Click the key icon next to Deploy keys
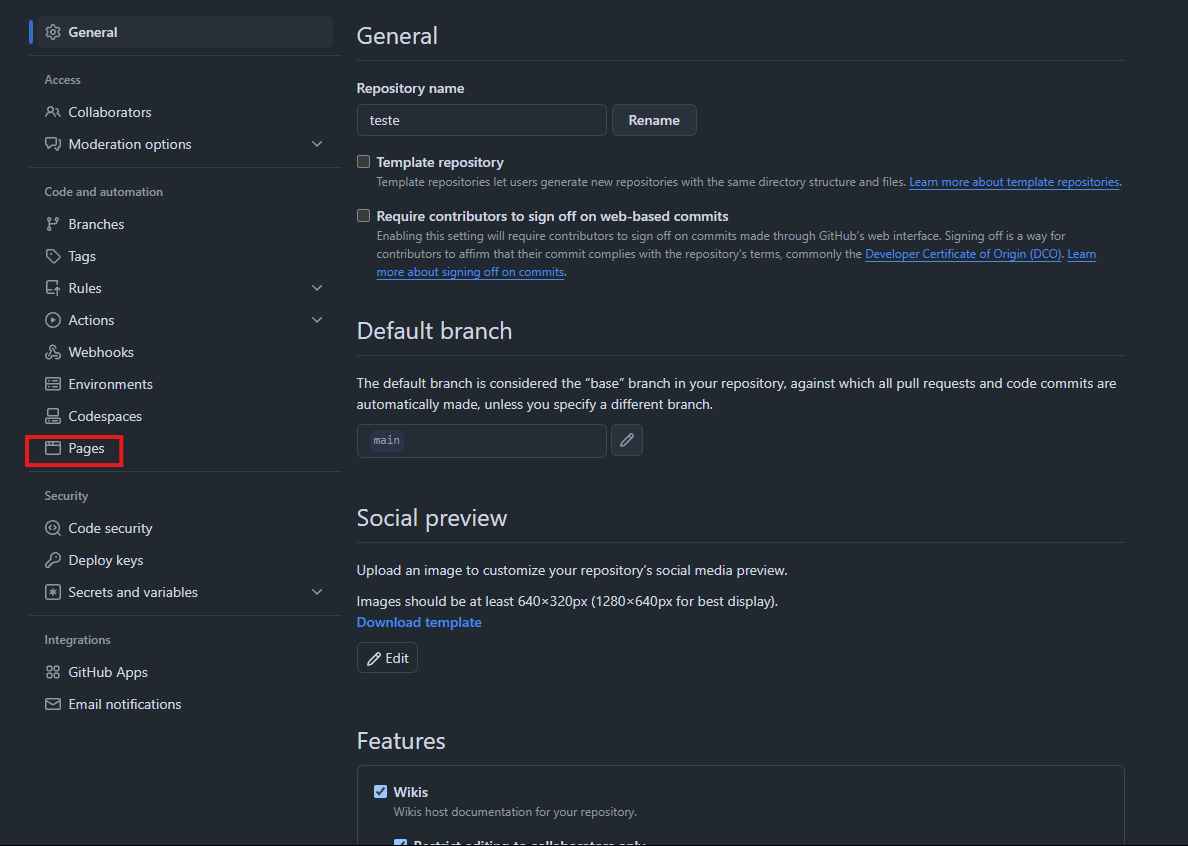Image resolution: width=1188 pixels, height=846 pixels. 52,560
